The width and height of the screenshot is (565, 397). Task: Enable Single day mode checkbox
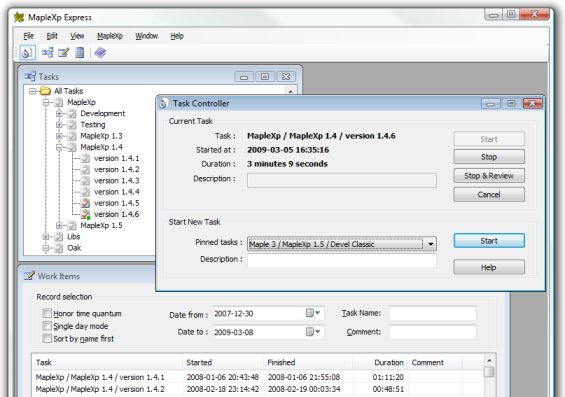tap(47, 326)
